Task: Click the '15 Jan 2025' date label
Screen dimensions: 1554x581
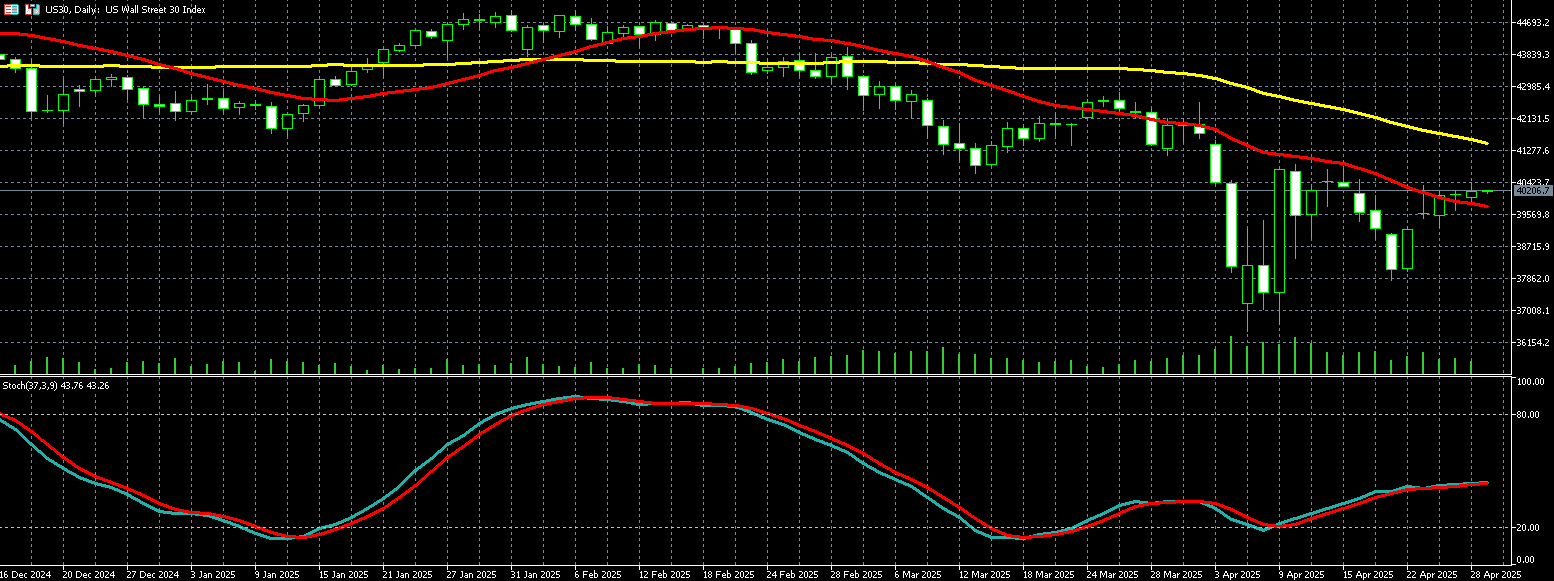Action: click(344, 575)
